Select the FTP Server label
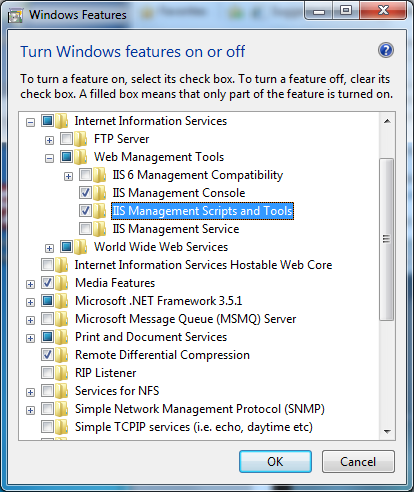 [122, 139]
